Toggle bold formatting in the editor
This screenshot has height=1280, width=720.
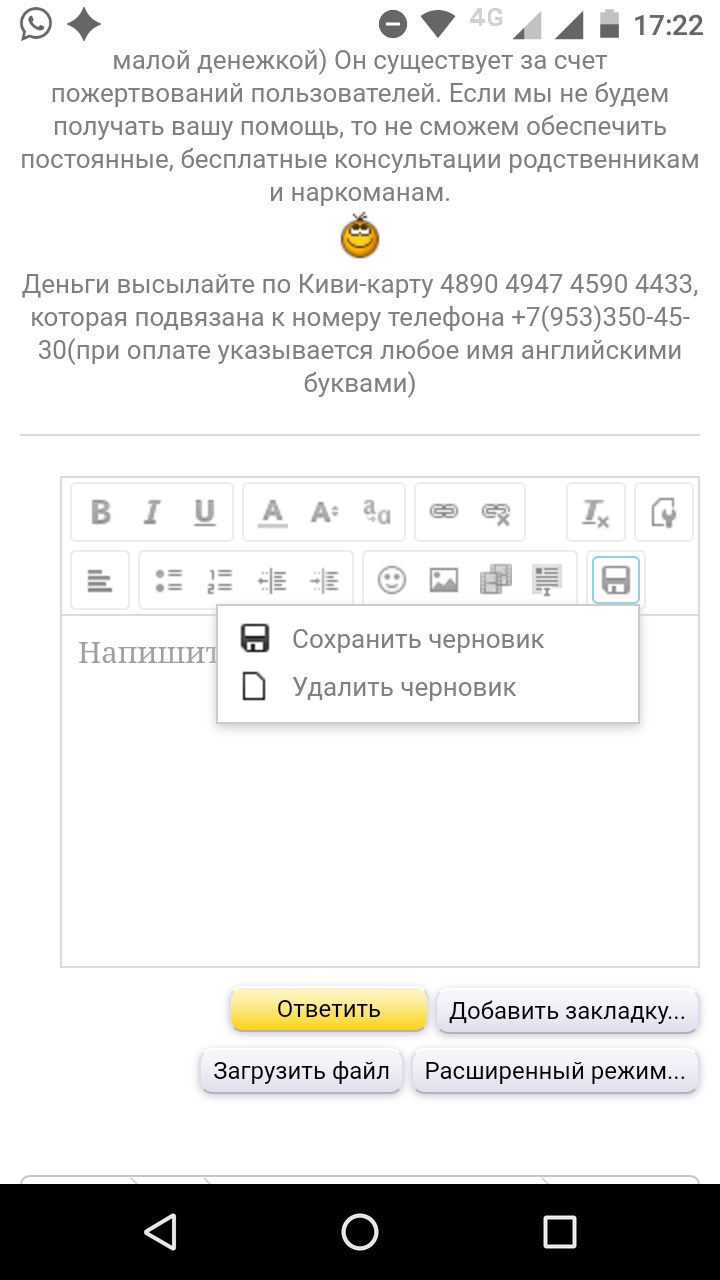coord(101,512)
